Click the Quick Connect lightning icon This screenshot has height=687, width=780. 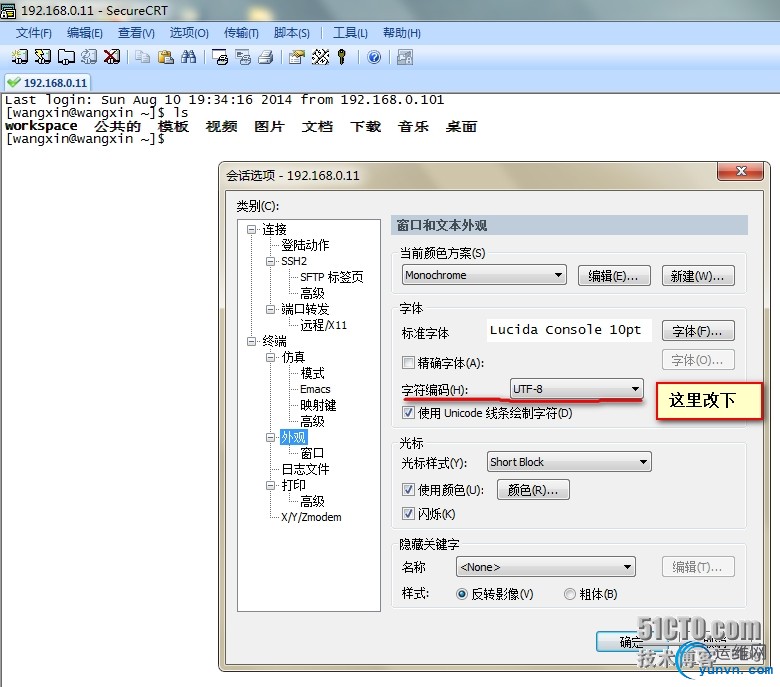[43, 57]
